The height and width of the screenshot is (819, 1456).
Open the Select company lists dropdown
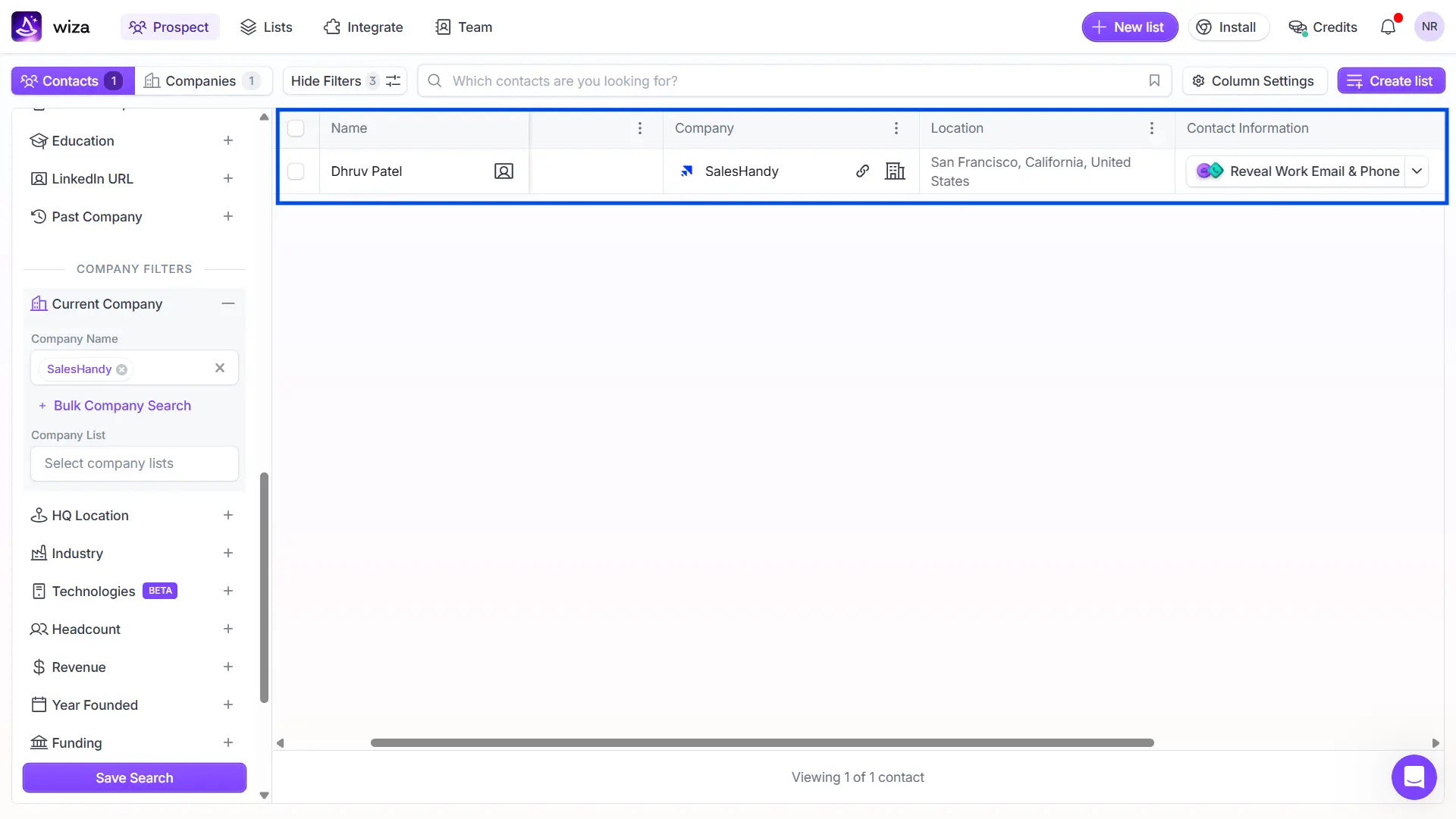coord(134,463)
